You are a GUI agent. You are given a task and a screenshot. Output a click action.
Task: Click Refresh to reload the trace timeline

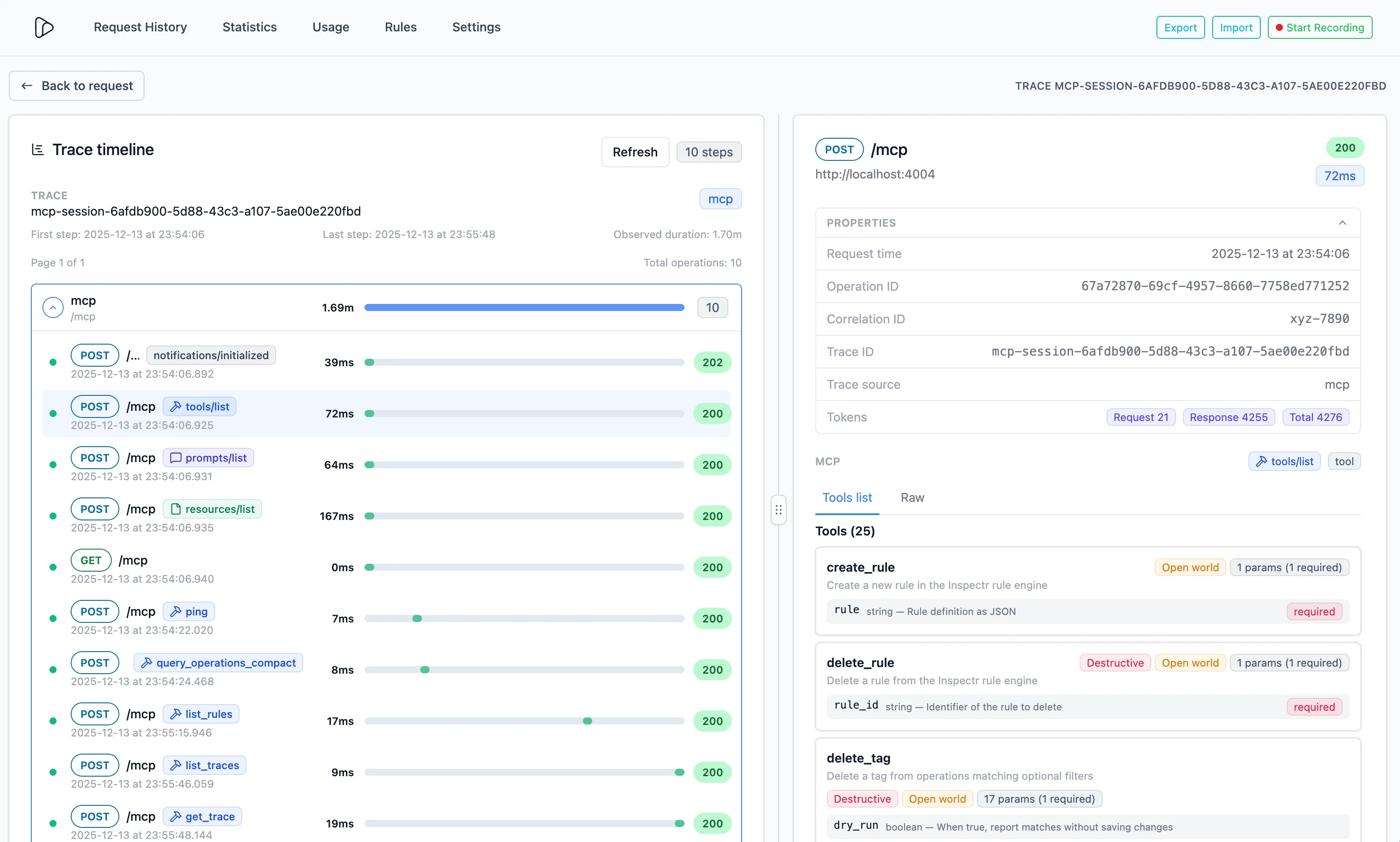tap(635, 152)
